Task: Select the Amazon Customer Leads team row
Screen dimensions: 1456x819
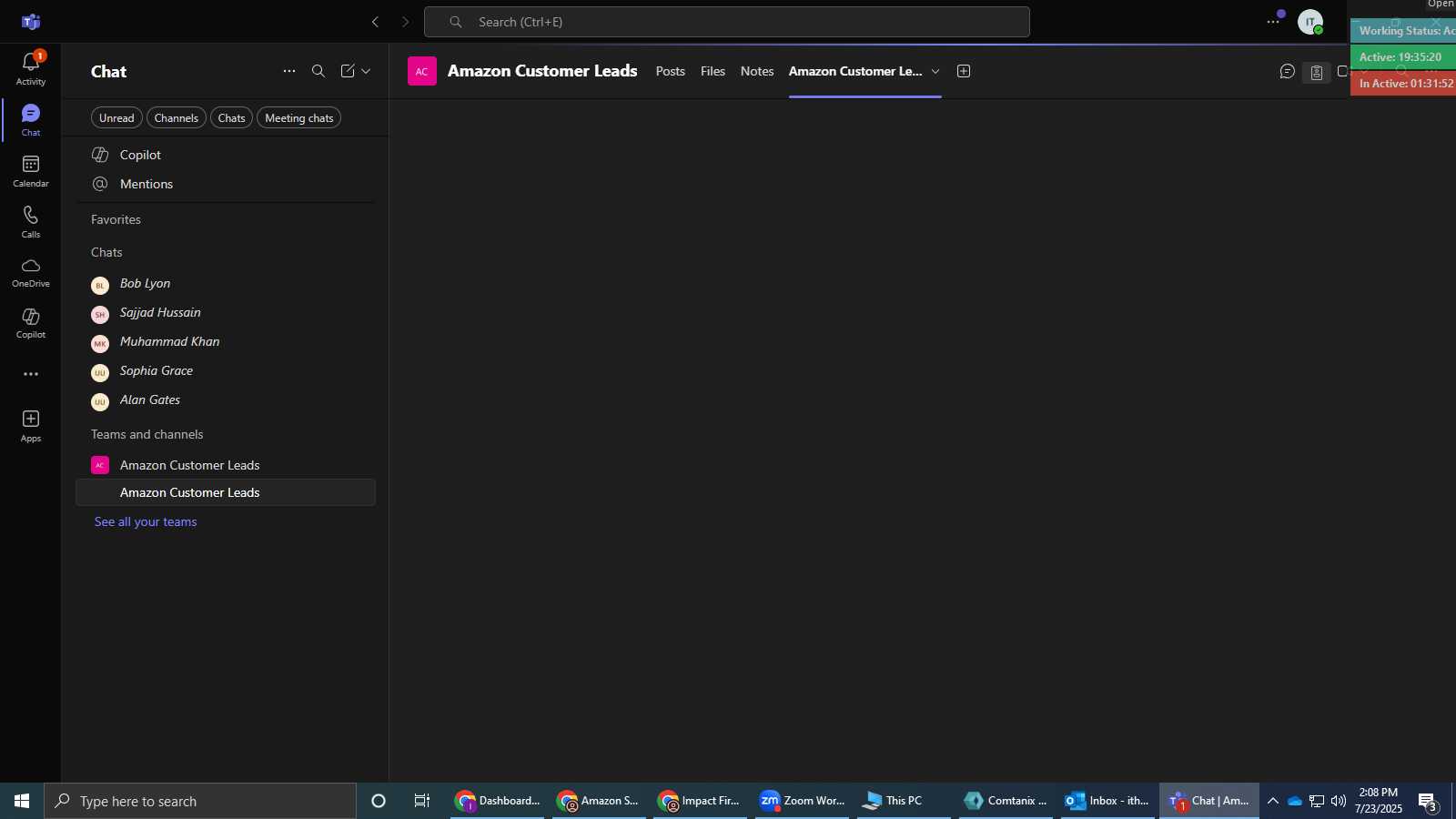Action: pos(226,465)
